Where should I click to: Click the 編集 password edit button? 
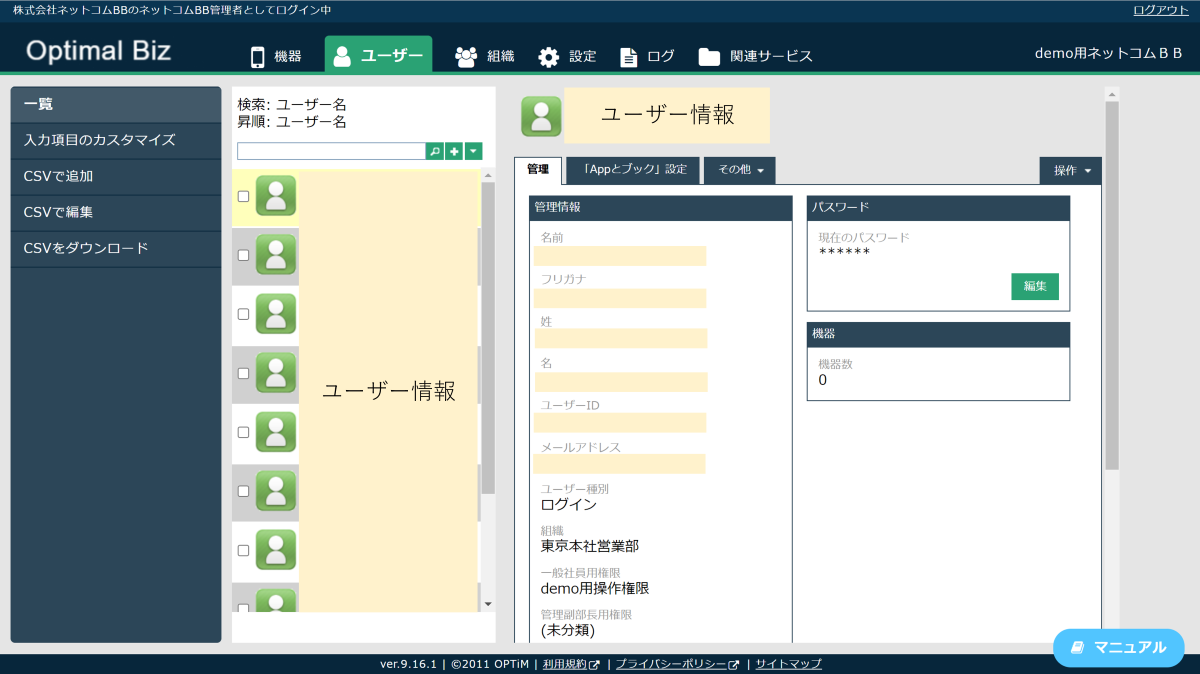point(1035,286)
